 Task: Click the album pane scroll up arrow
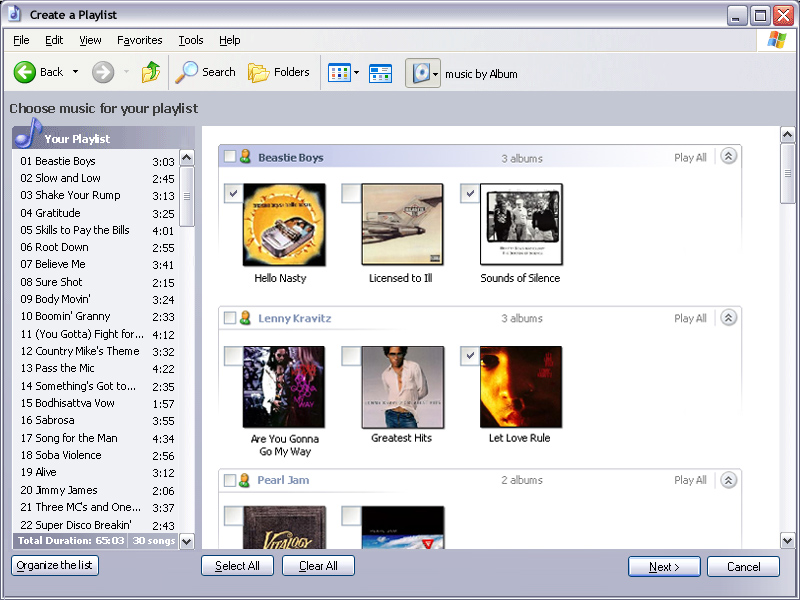(787, 135)
